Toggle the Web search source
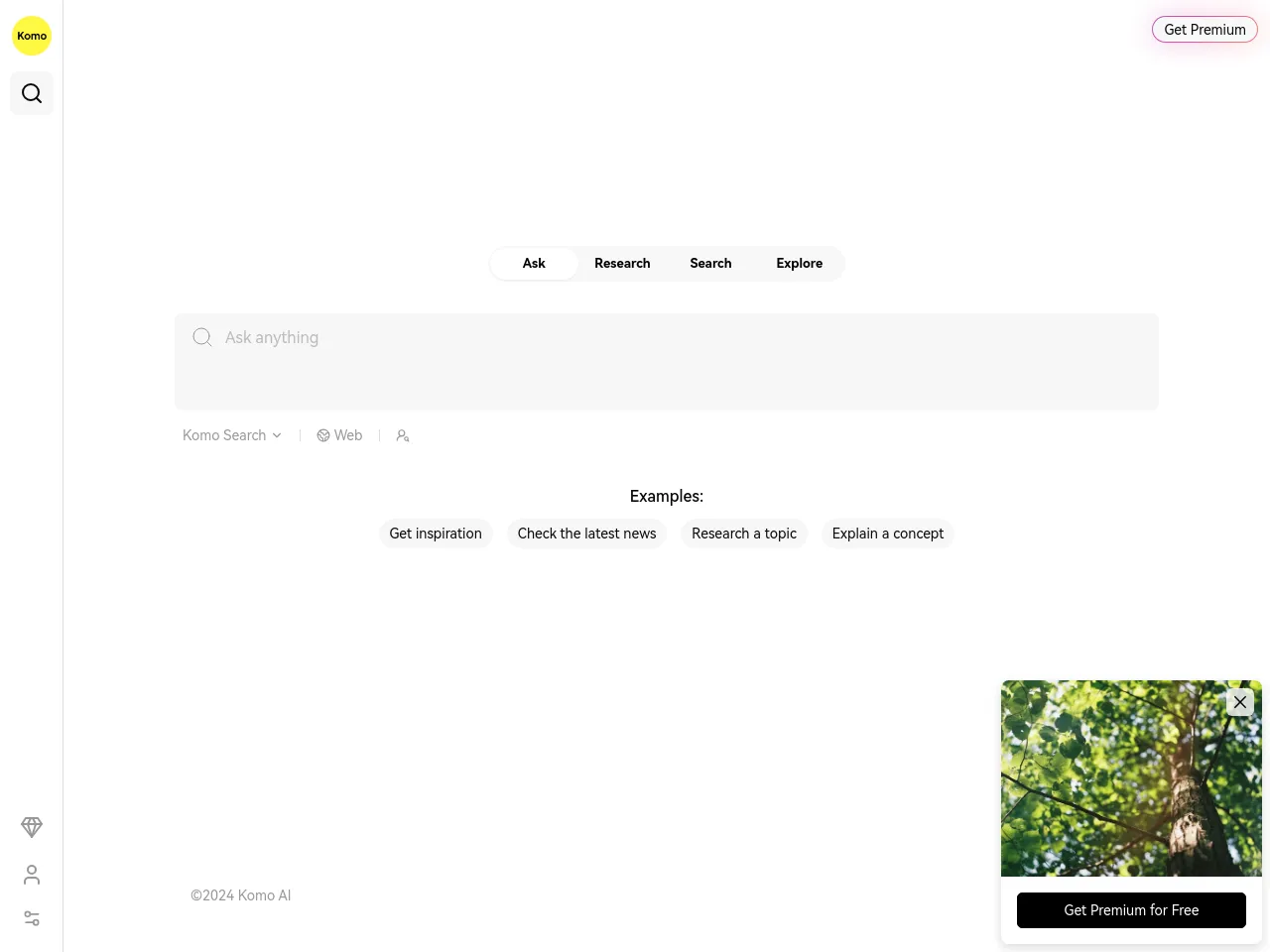Image resolution: width=1270 pixels, height=952 pixels. pos(339,435)
